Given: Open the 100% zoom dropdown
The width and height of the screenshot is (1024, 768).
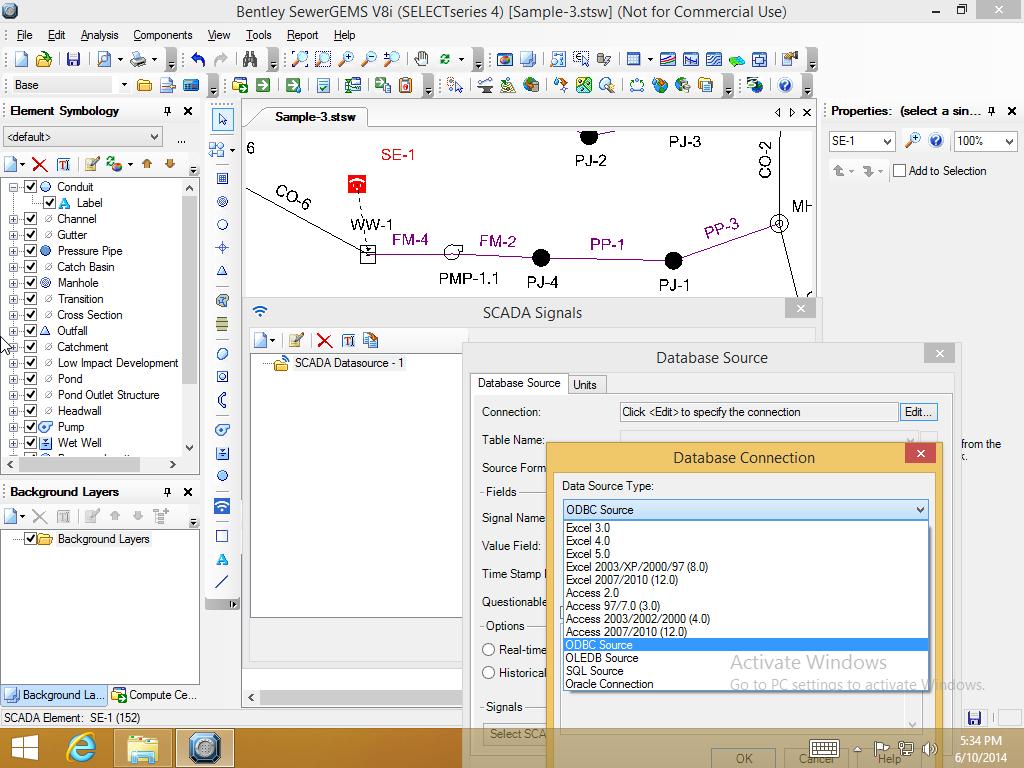Looking at the screenshot, I should 1010,141.
